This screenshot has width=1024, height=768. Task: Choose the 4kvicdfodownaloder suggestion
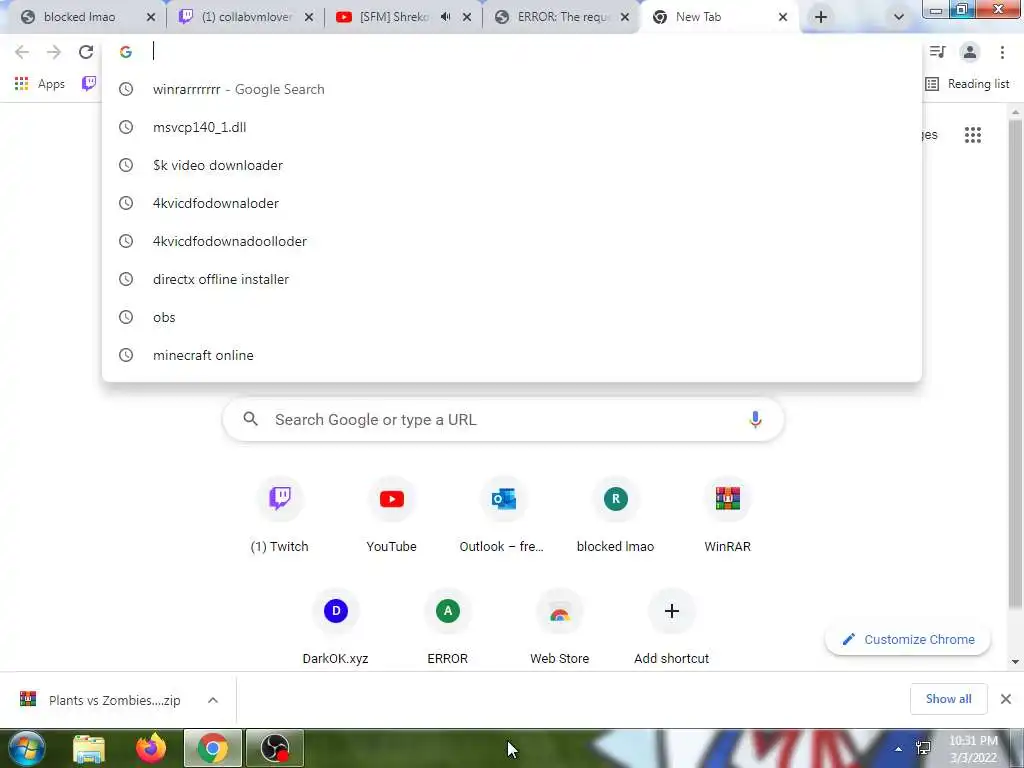(x=512, y=203)
